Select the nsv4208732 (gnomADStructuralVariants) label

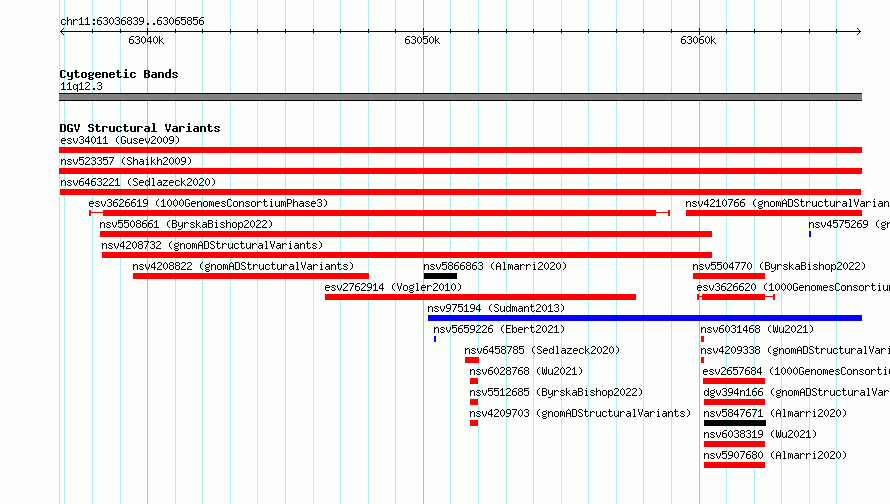click(x=212, y=245)
